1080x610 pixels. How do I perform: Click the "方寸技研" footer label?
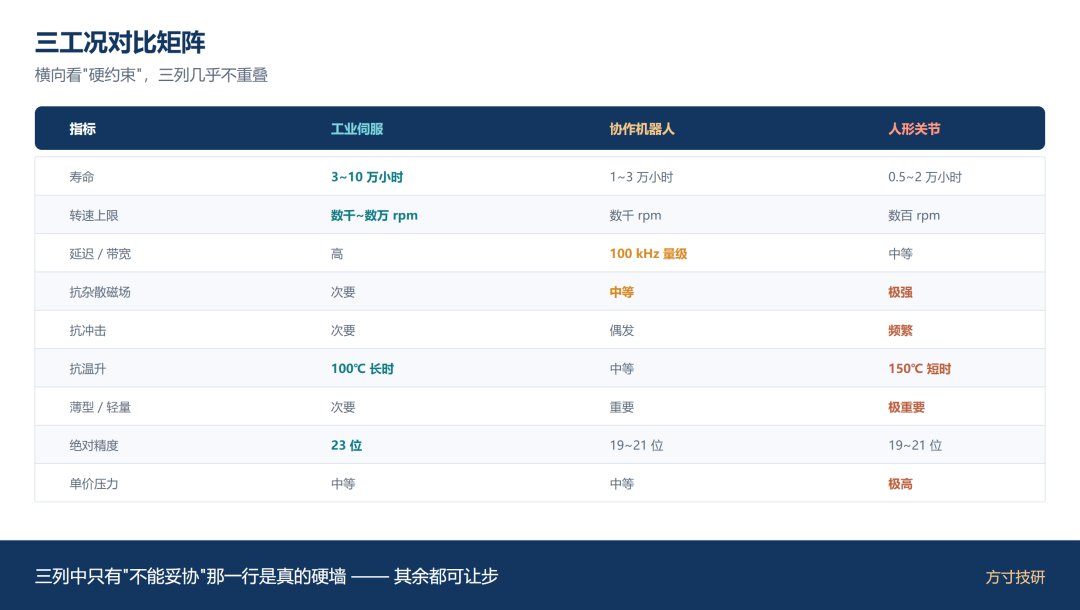pos(1015,577)
